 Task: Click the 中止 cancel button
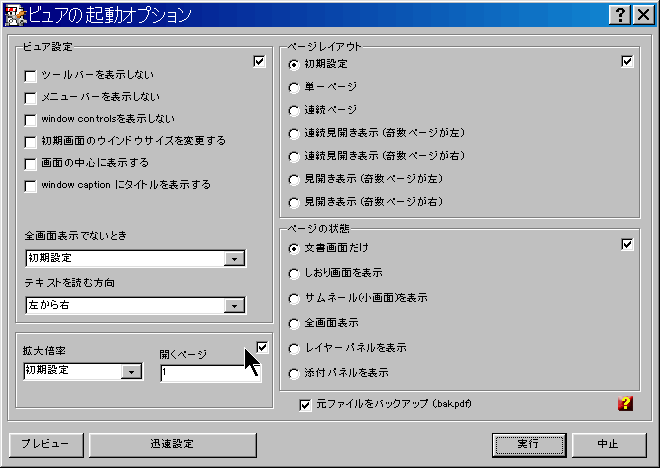609,445
